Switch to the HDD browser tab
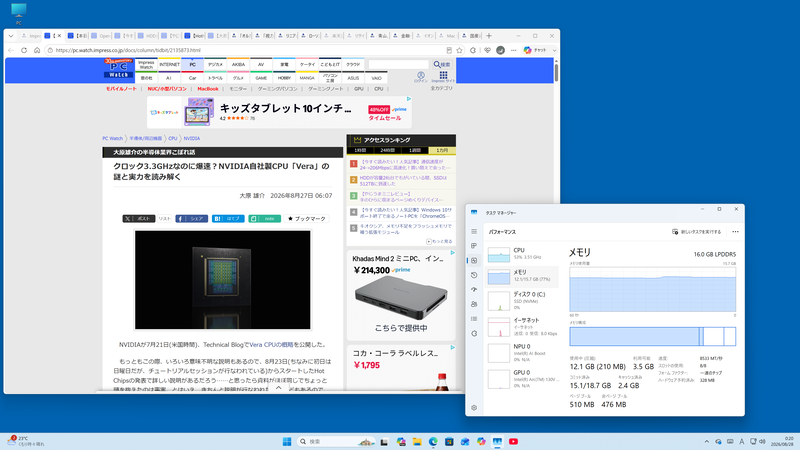800x450 pixels. tap(147, 36)
